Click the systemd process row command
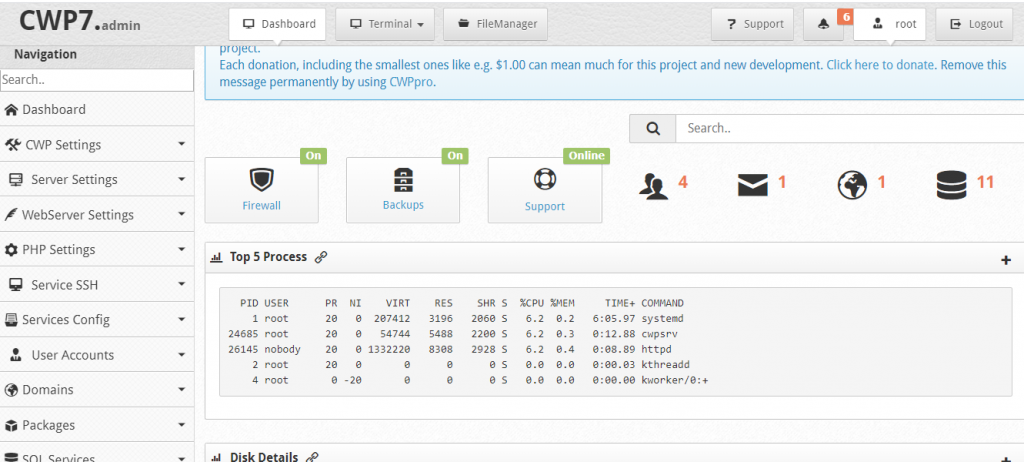The width and height of the screenshot is (1024, 462). pos(663,318)
